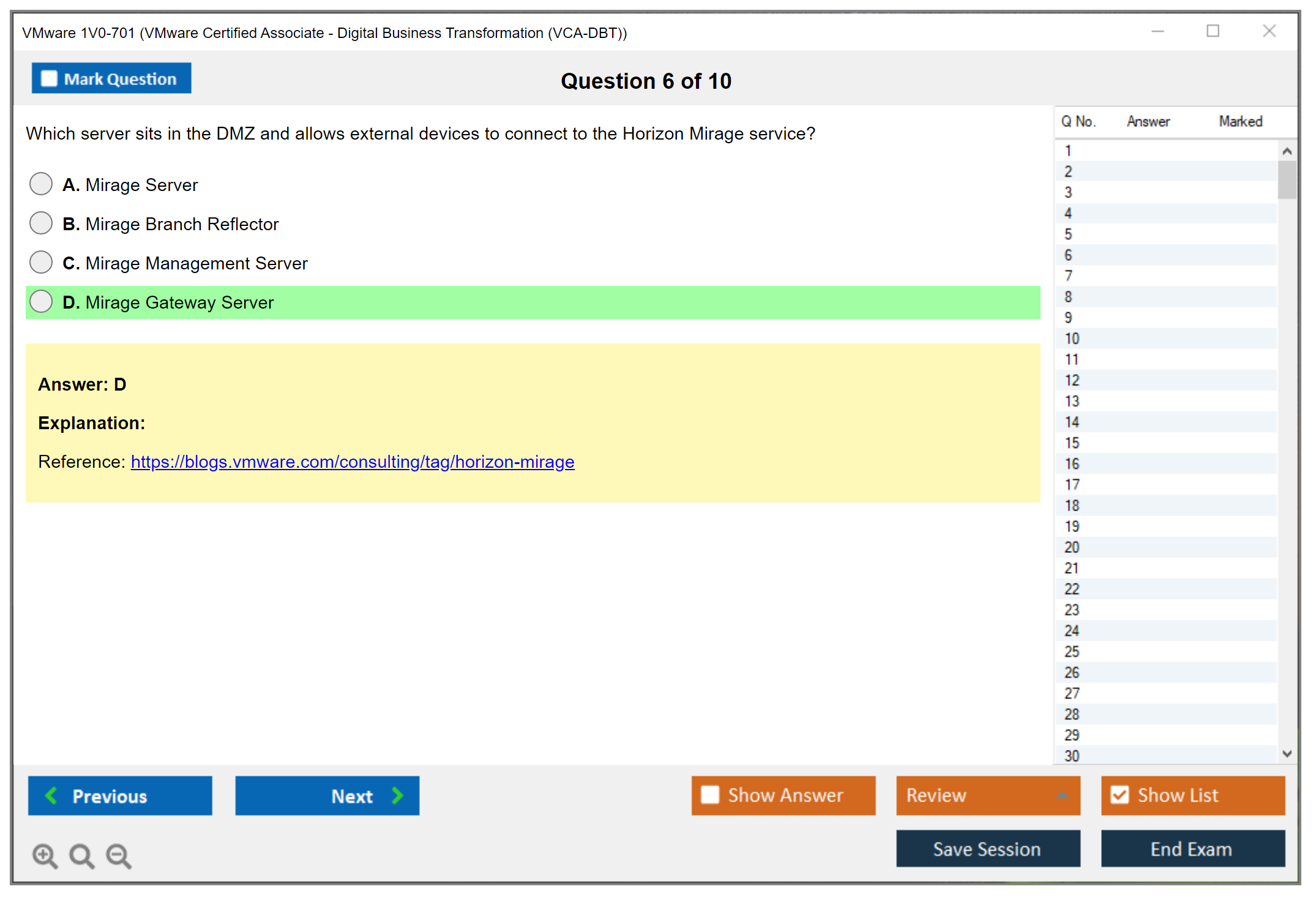Toggle the Mark Question checkbox

[50, 79]
